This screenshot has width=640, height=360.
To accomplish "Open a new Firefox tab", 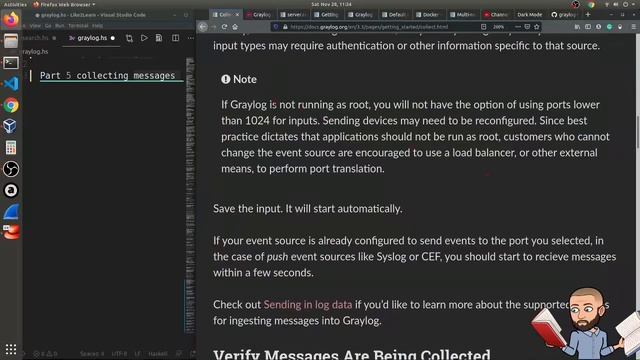I will (588, 15).
